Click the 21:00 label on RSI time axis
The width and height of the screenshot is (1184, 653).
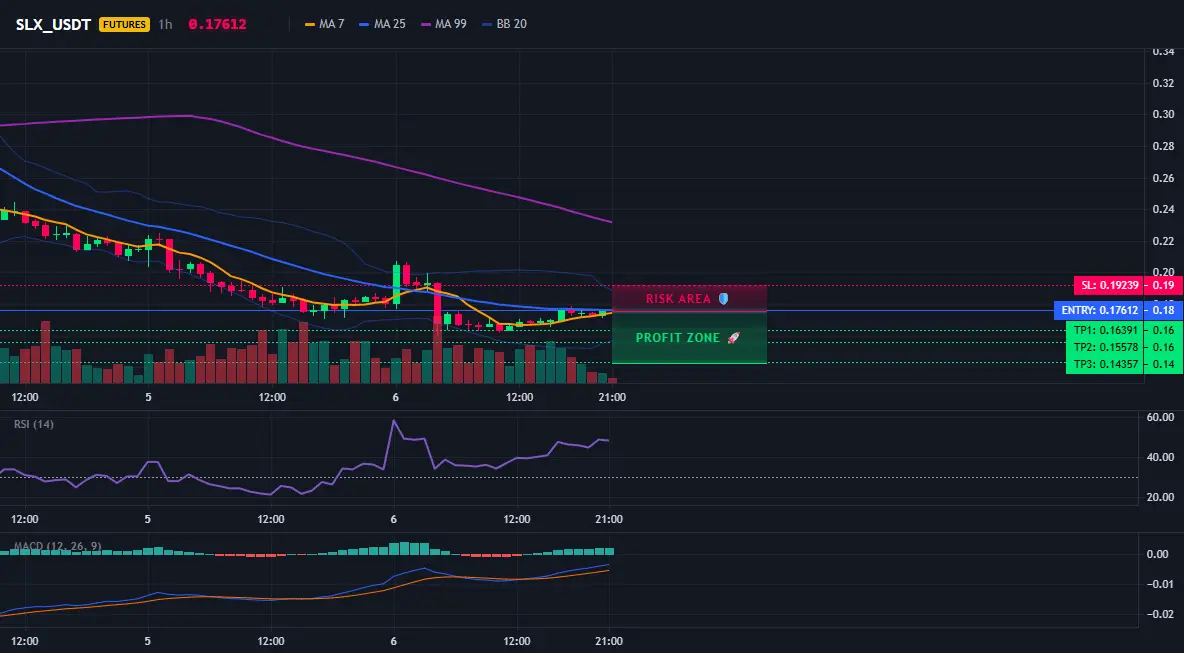pyautogui.click(x=609, y=519)
